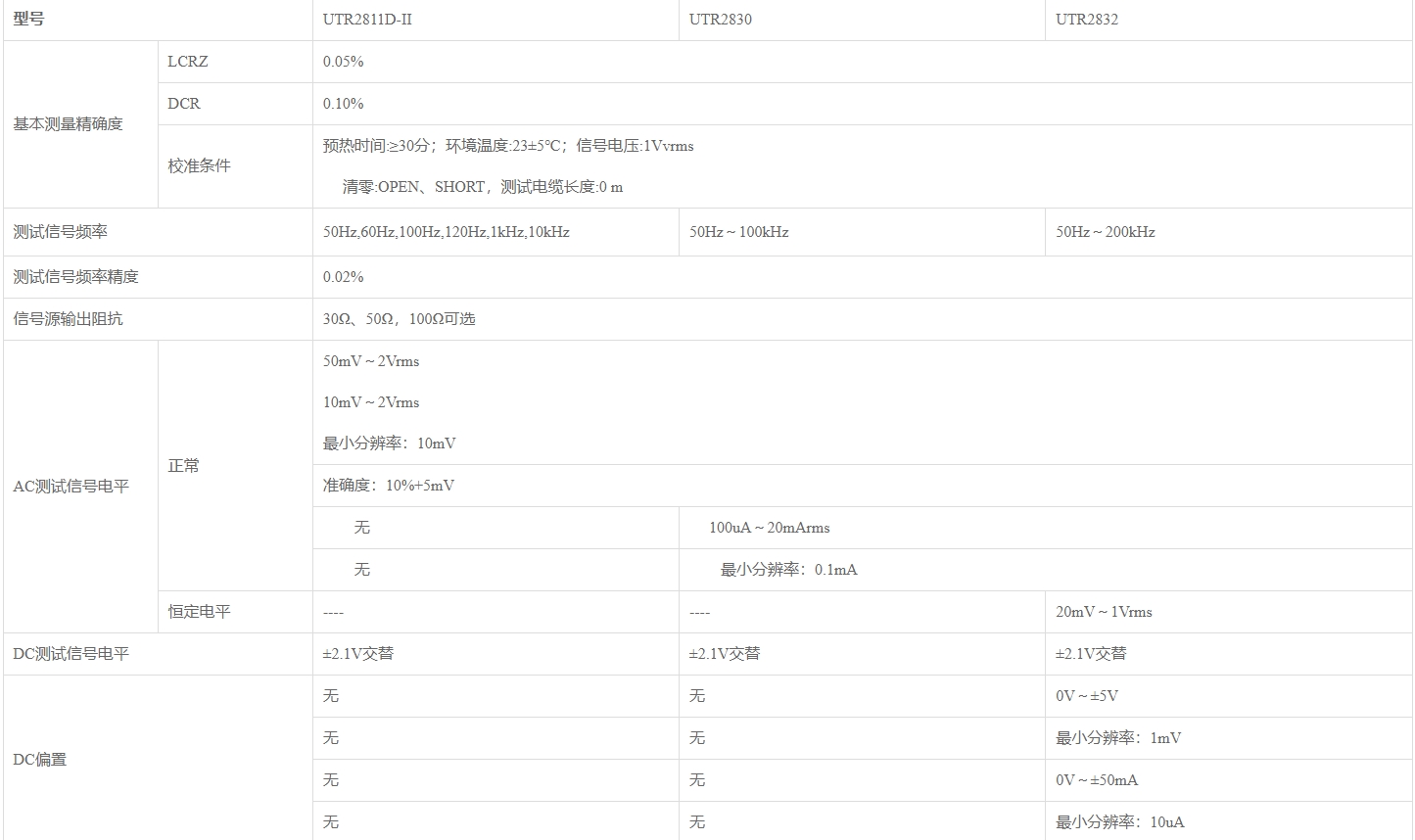
Task: Click the 型号 header cell
Action: (x=158, y=20)
